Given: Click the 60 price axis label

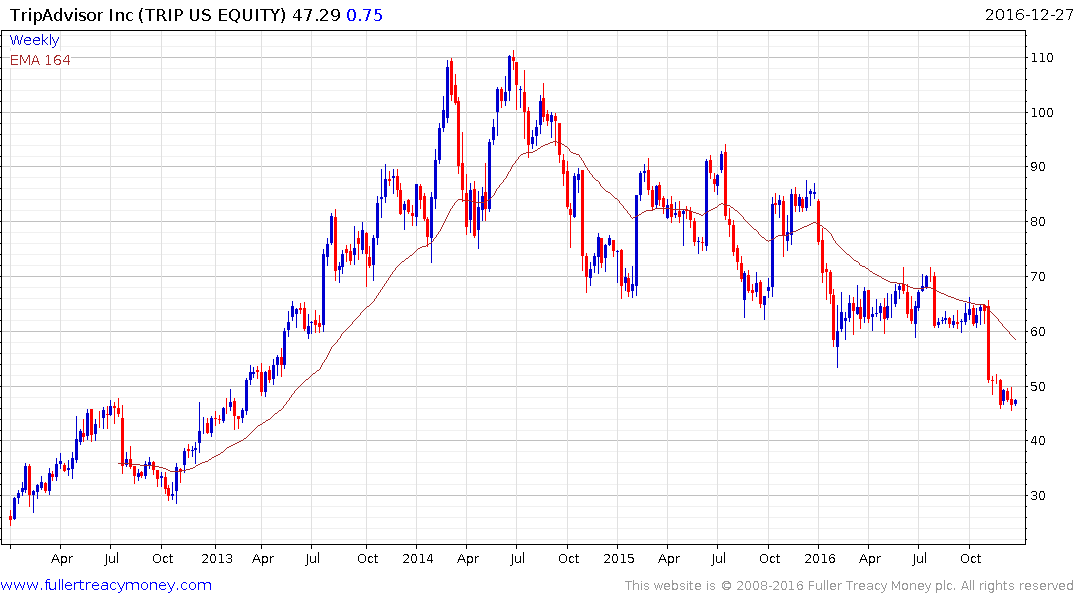Looking at the screenshot, I should pyautogui.click(x=1038, y=331).
